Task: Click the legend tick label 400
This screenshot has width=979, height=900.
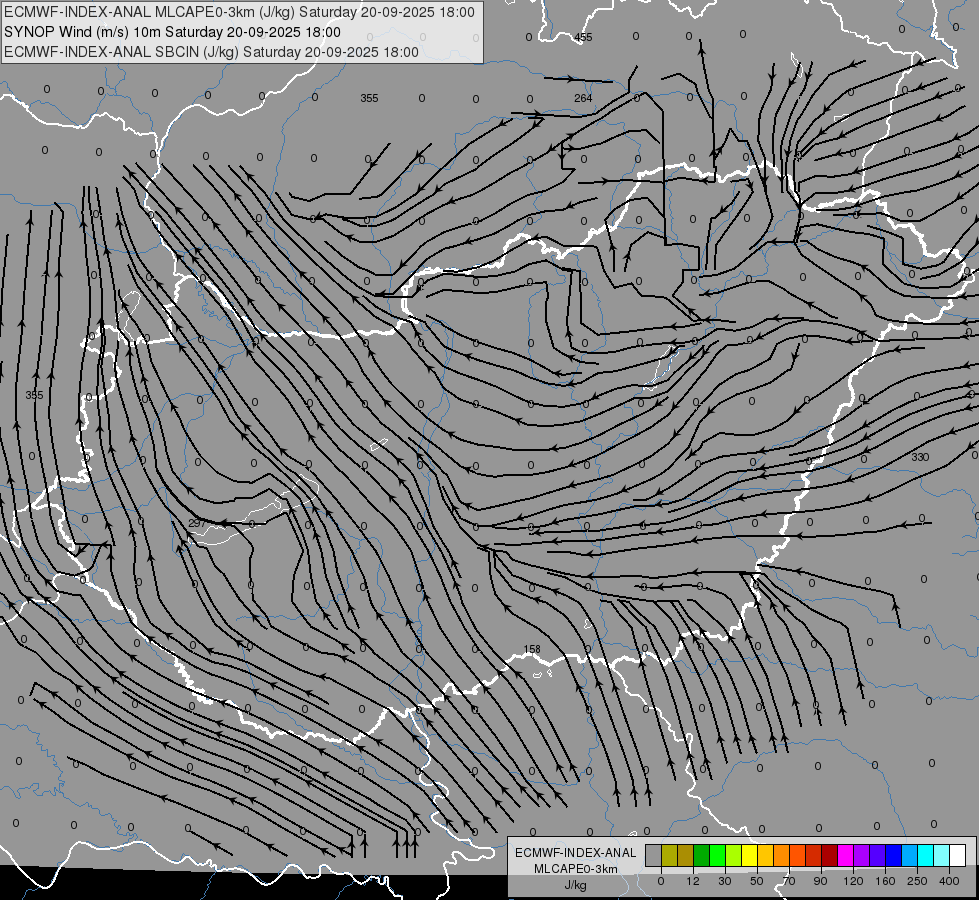Action: [949, 881]
